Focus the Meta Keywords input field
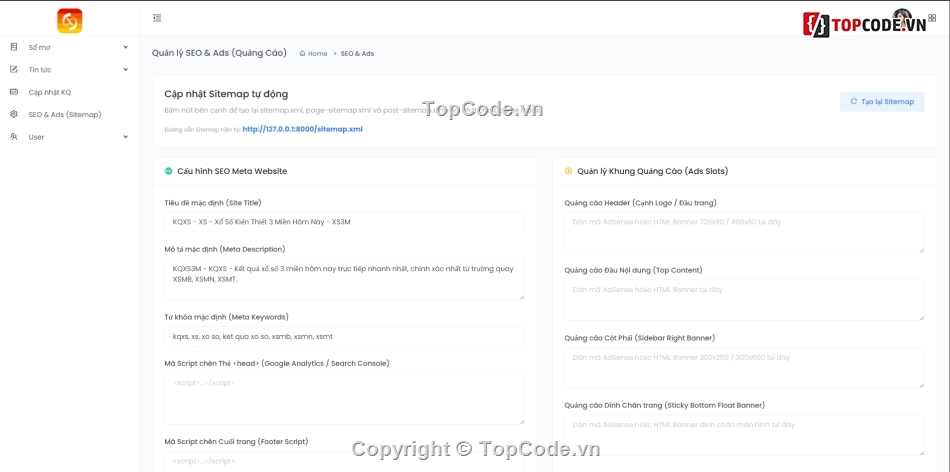 pos(344,336)
